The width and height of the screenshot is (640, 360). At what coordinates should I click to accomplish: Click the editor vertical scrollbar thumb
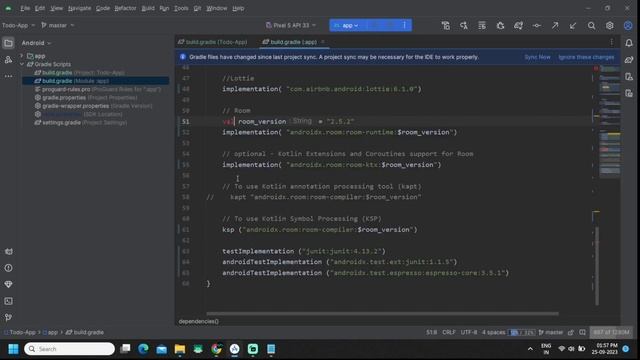click(x=597, y=266)
